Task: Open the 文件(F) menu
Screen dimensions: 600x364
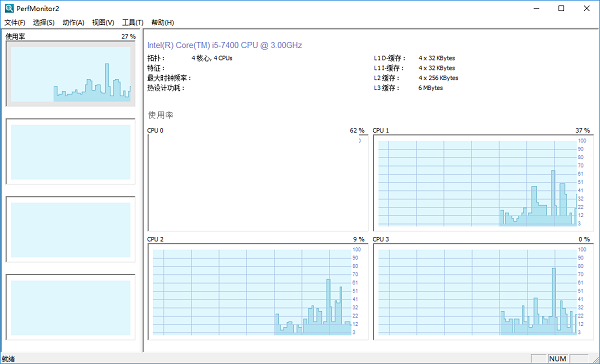Action: (x=15, y=23)
